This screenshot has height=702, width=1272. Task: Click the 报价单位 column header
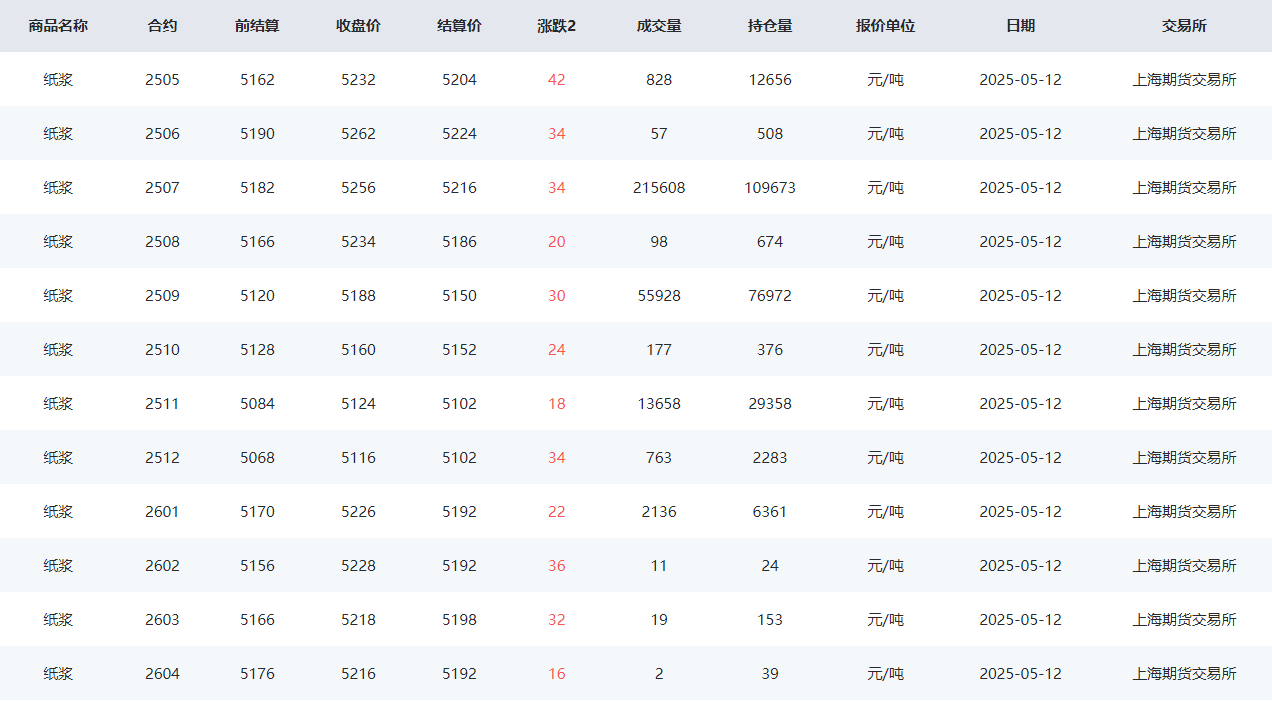point(885,26)
